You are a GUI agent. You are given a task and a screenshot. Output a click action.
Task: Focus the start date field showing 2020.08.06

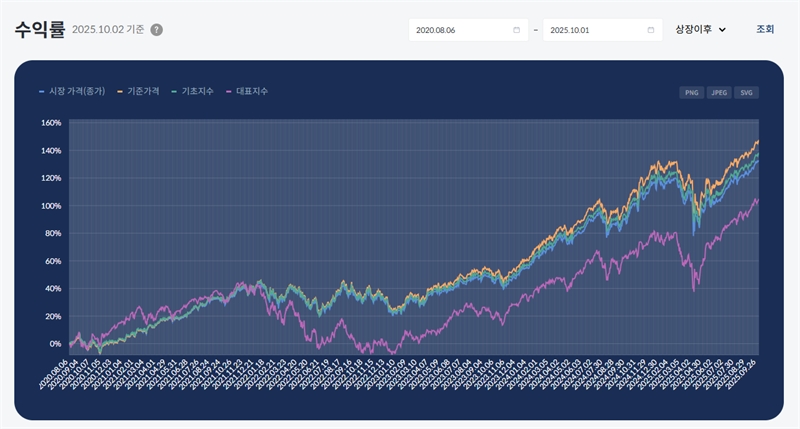tap(460, 30)
